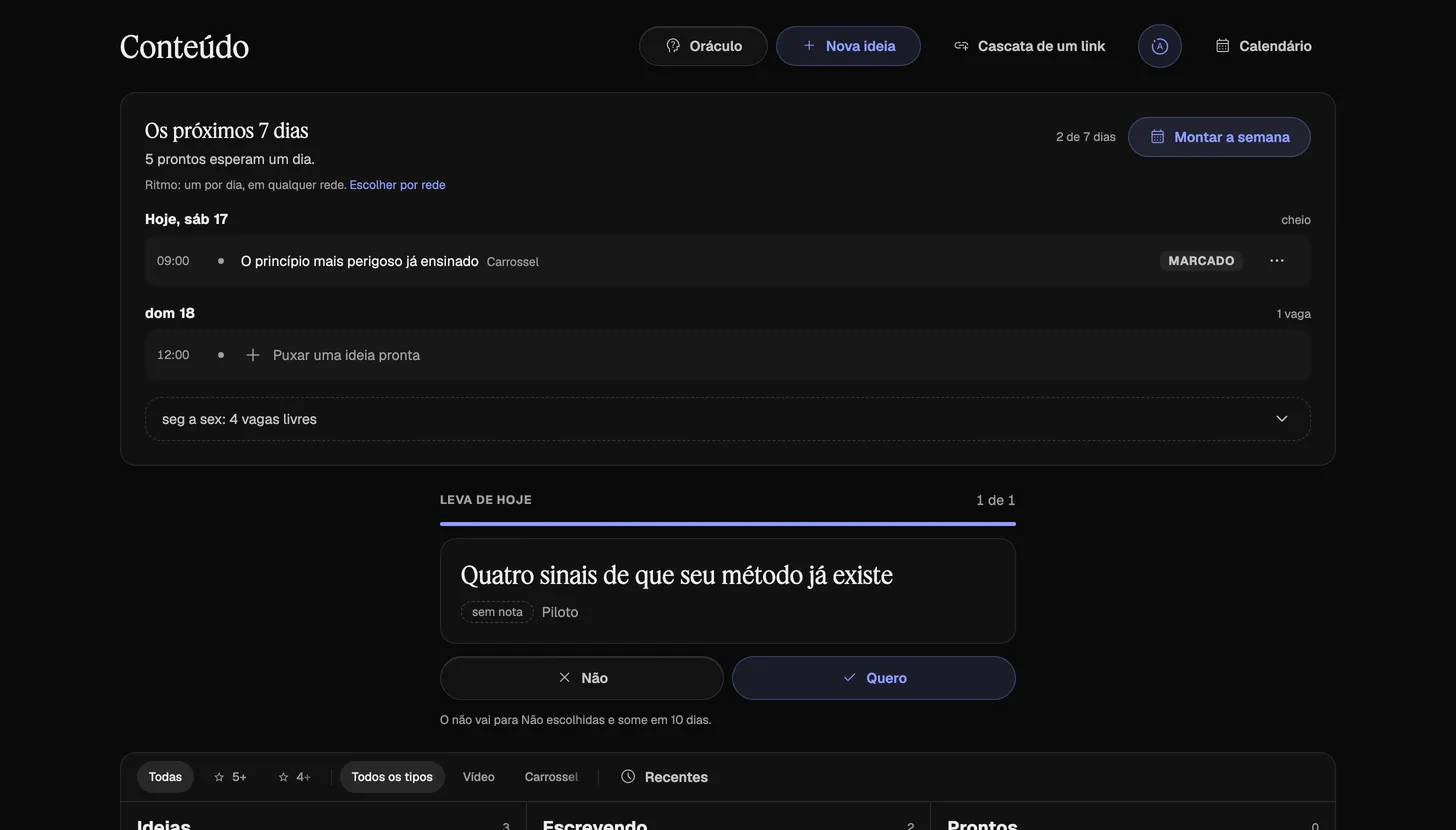
Task: Select the Todas filter
Action: point(165,777)
